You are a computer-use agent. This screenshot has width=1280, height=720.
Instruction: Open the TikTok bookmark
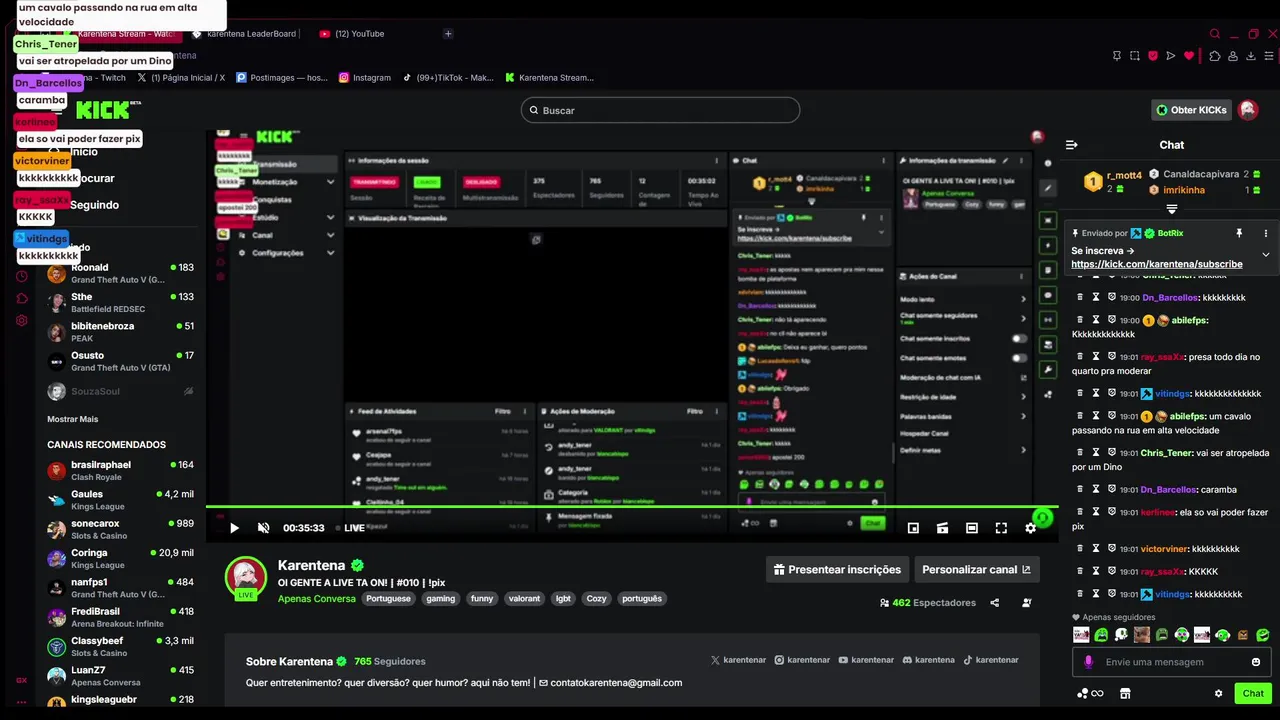(x=448, y=77)
